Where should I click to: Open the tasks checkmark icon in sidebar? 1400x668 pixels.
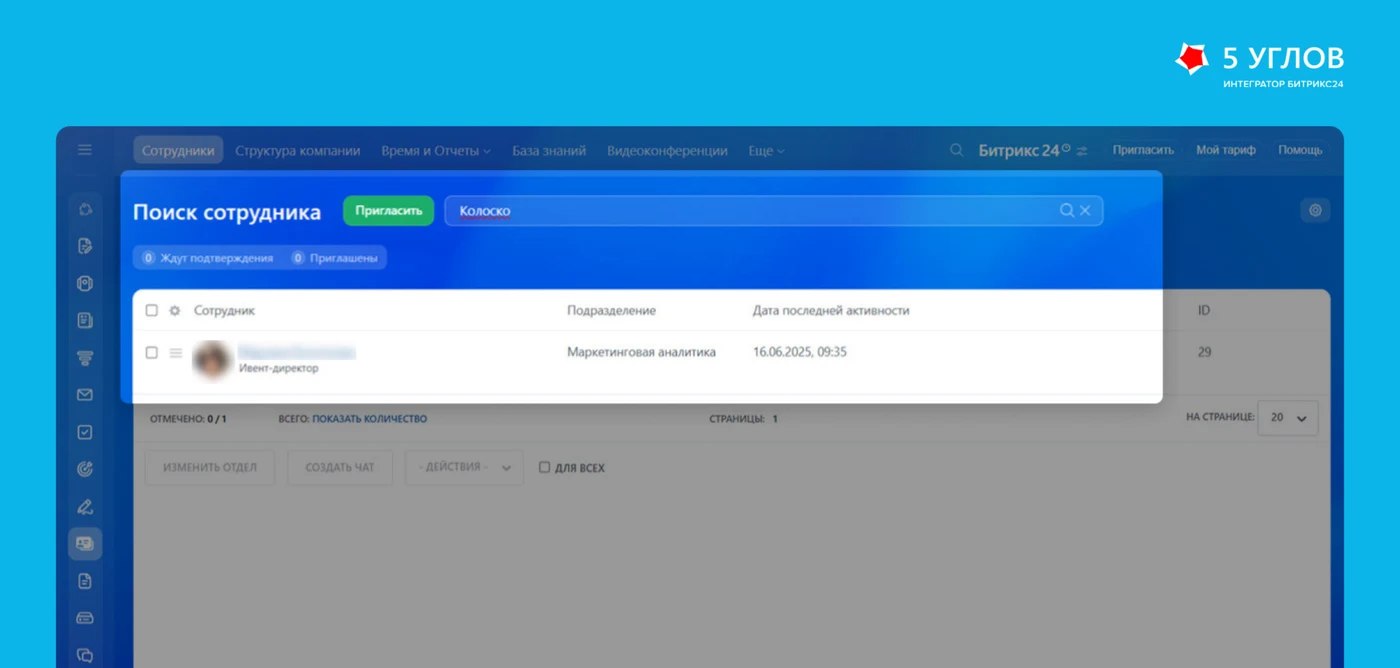[x=85, y=433]
